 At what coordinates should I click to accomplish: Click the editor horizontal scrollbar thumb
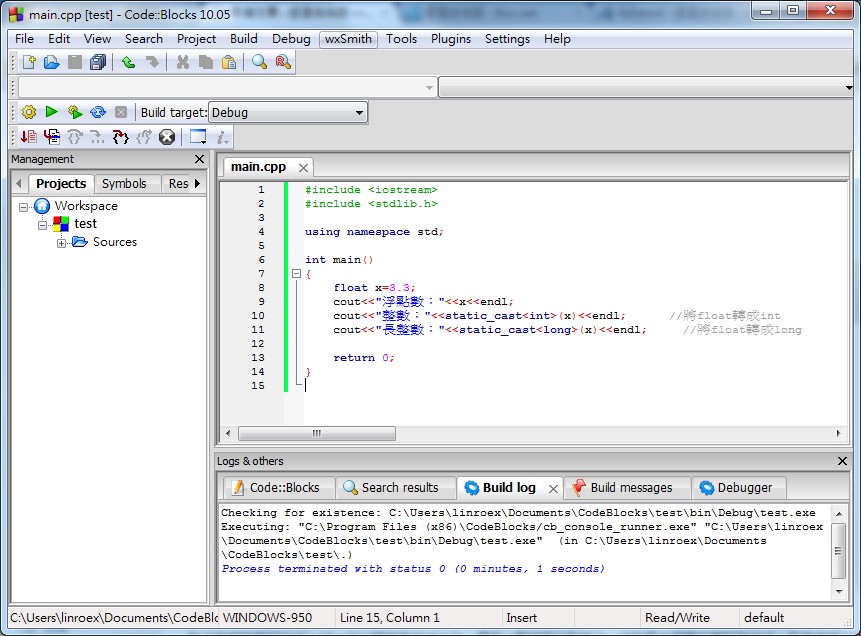317,433
